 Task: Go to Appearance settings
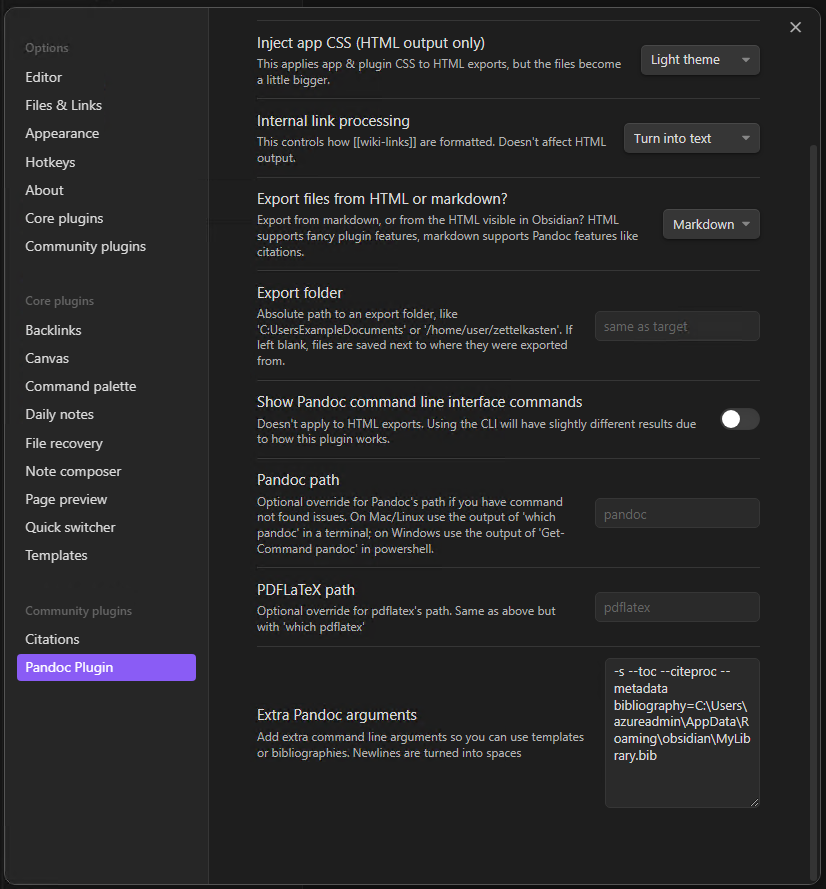coord(62,134)
